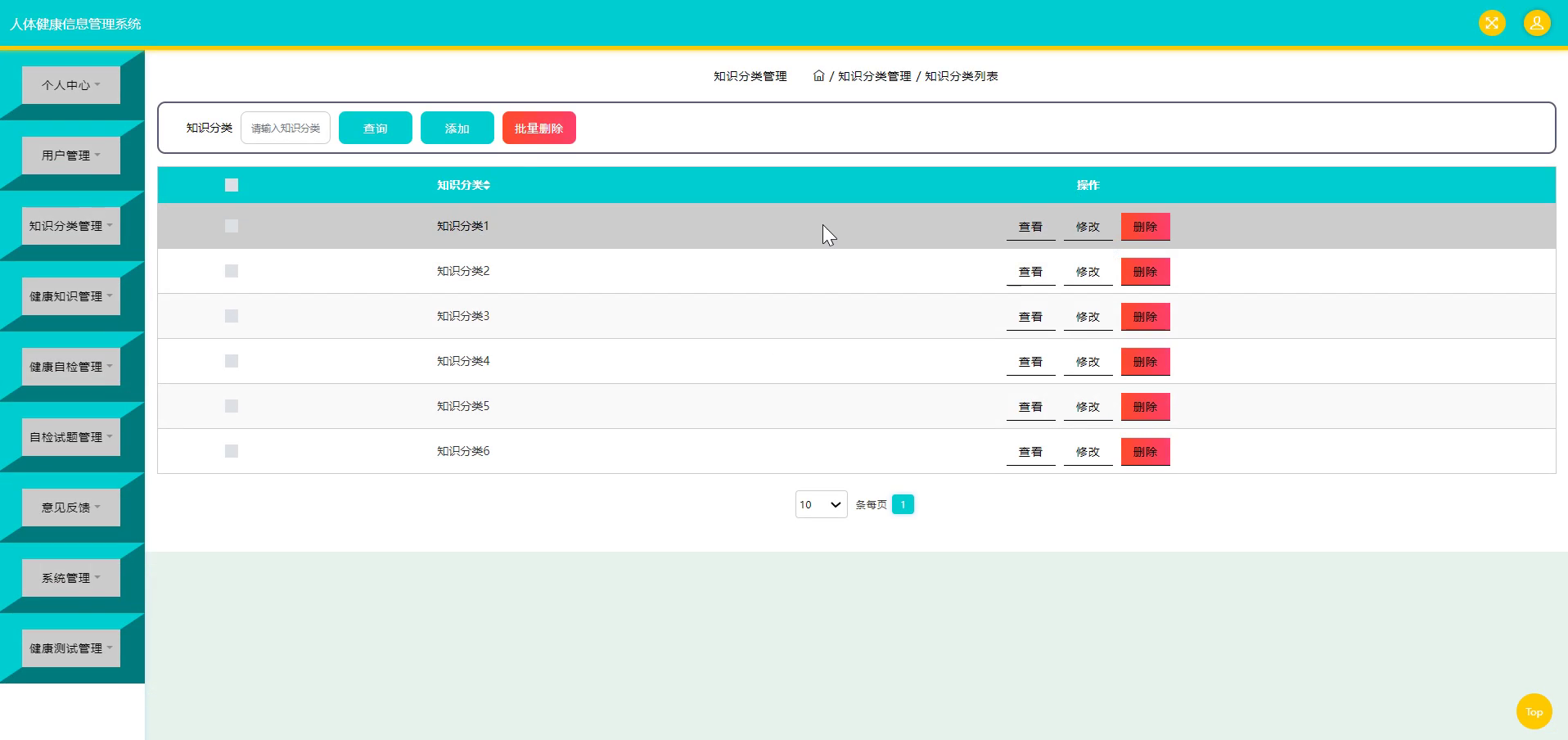This screenshot has height=740, width=1568.
Task: Click 知识分类列表 breadcrumb text
Action: [961, 76]
